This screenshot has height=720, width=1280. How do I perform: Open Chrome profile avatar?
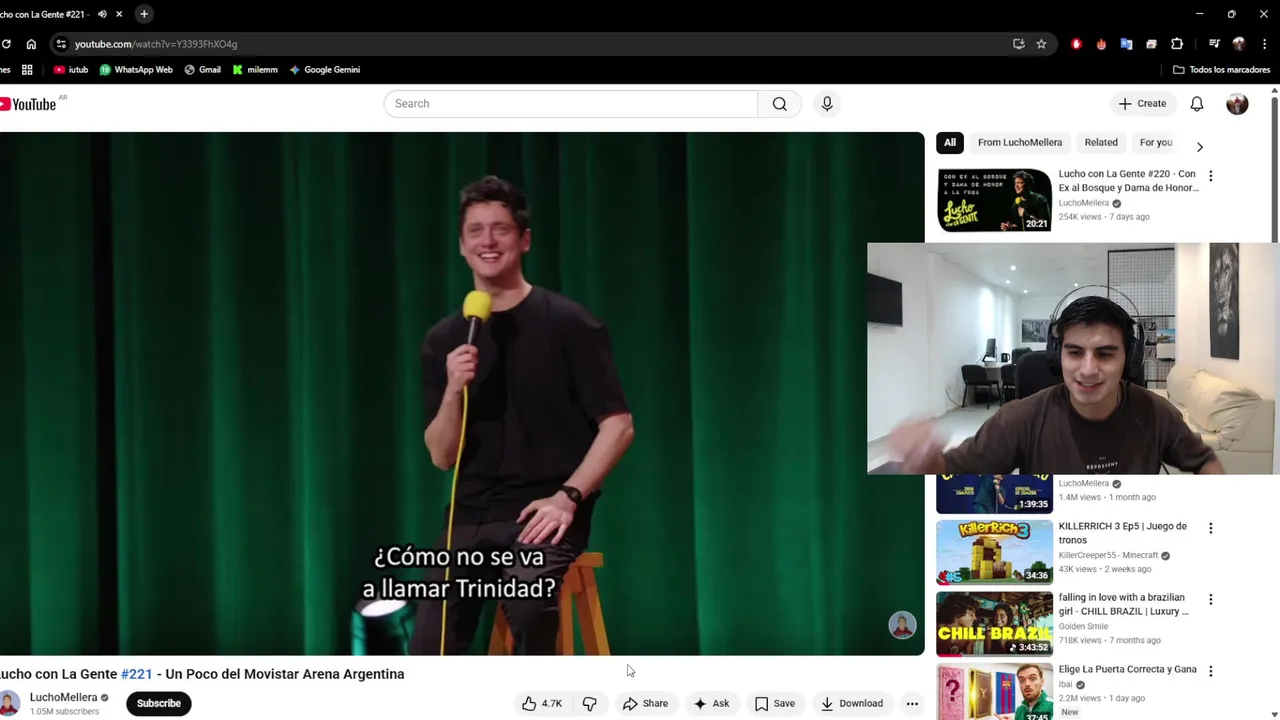point(1239,44)
